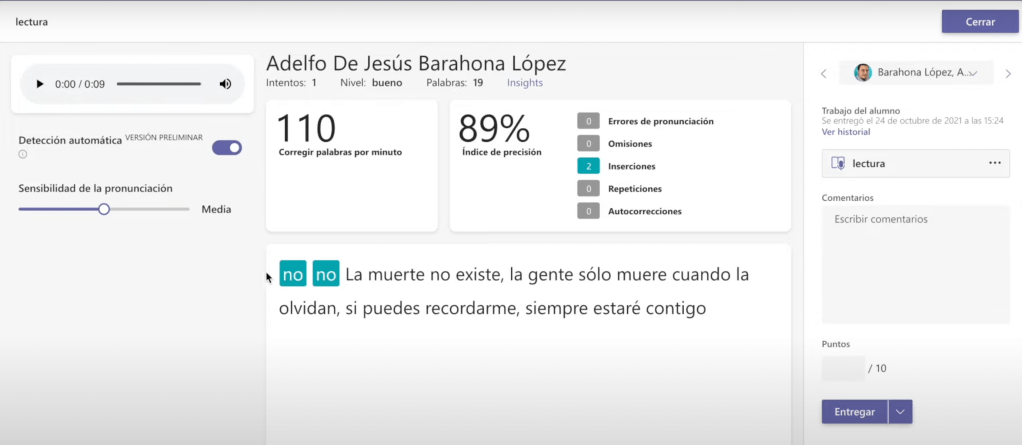Viewport: 1022px width, 445px height.
Task: Select the Inserciones count box
Action: [589, 166]
